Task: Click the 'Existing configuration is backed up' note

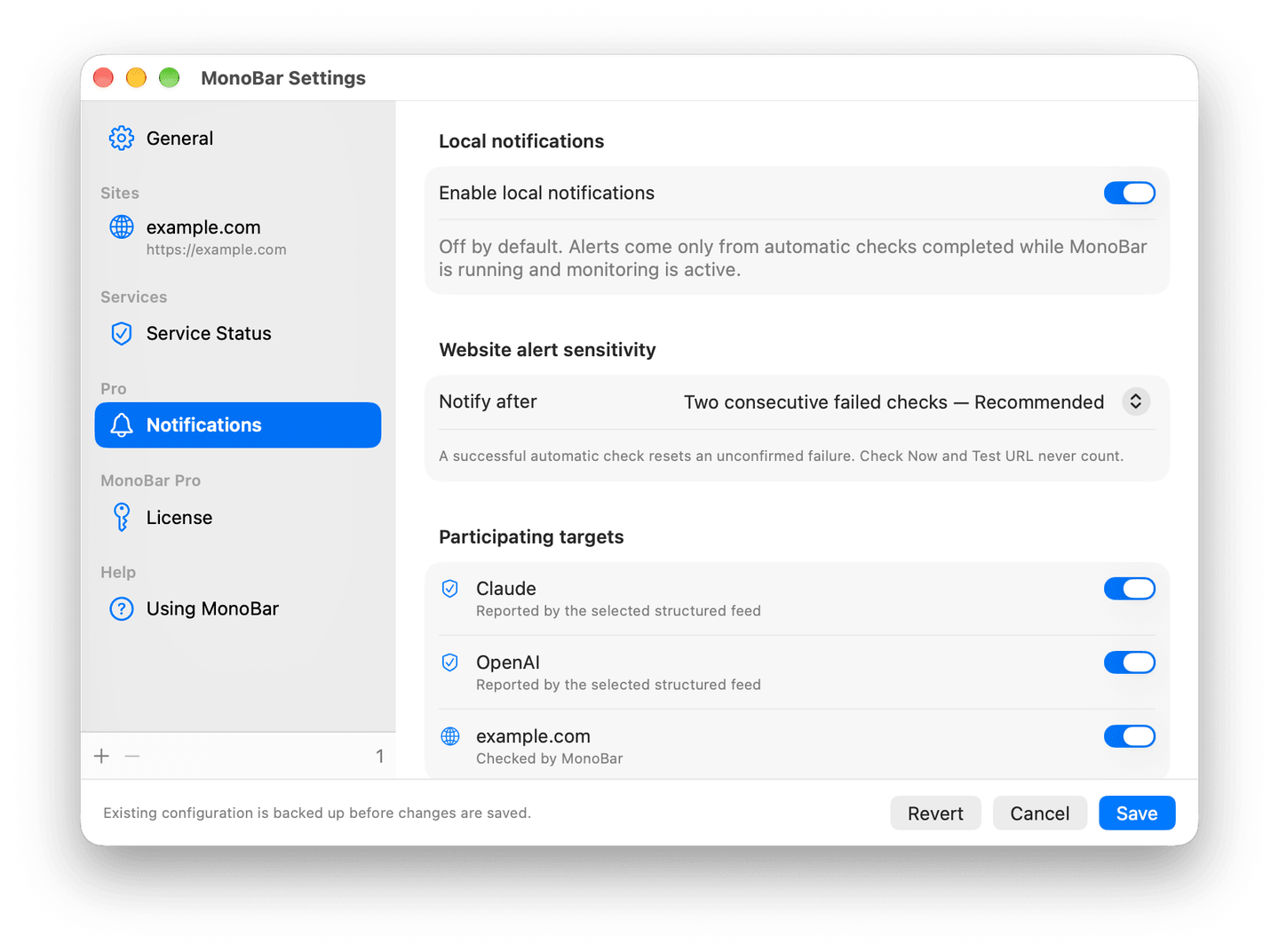Action: click(317, 813)
